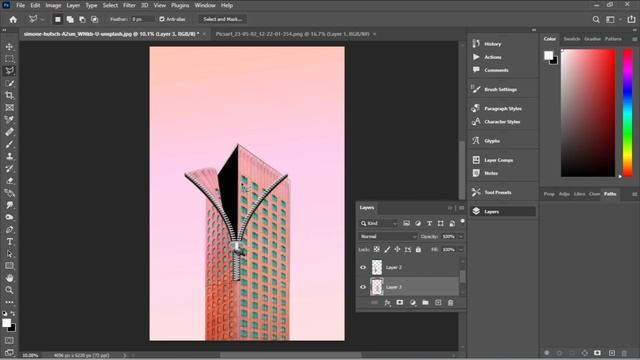Open the Color panel options menu

pos(634,39)
